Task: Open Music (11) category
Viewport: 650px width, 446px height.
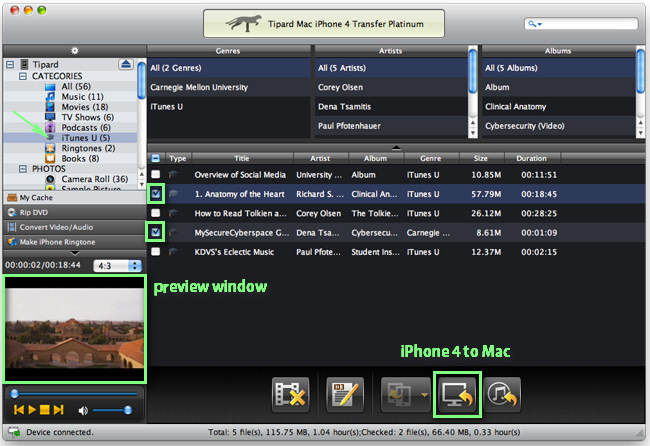Action: [x=82, y=97]
